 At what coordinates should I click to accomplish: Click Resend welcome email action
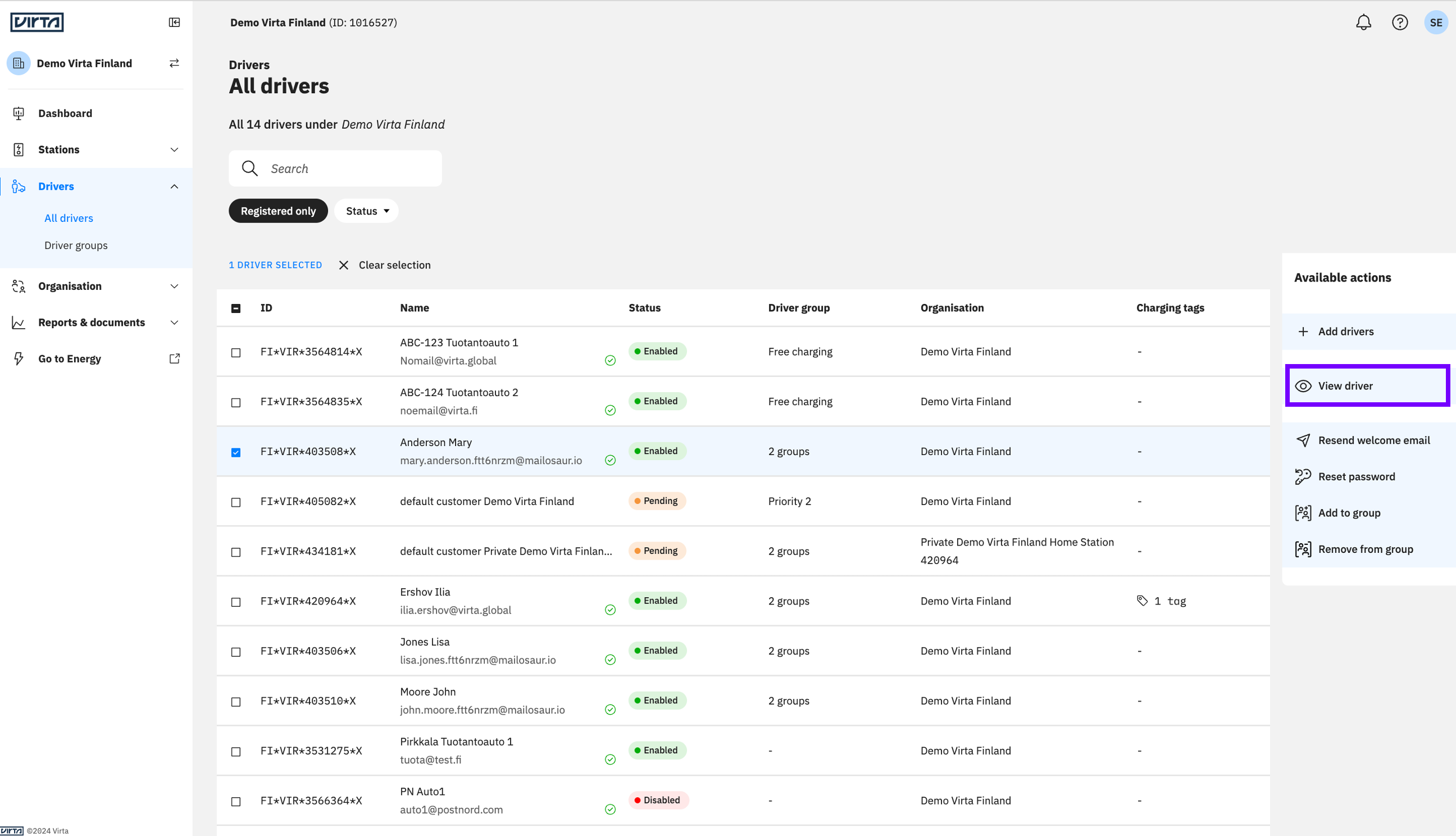point(1369,440)
